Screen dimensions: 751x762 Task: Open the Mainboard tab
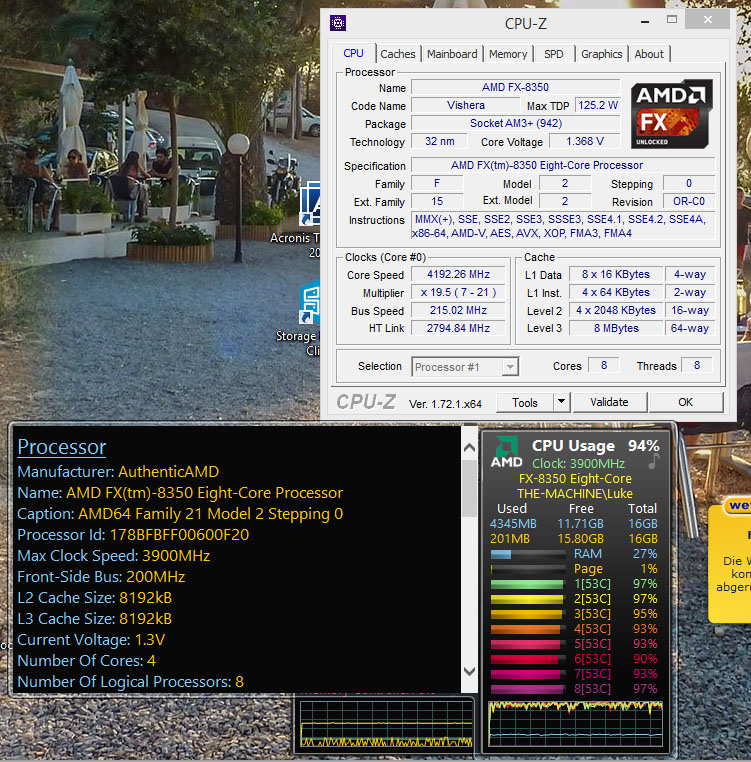point(452,54)
